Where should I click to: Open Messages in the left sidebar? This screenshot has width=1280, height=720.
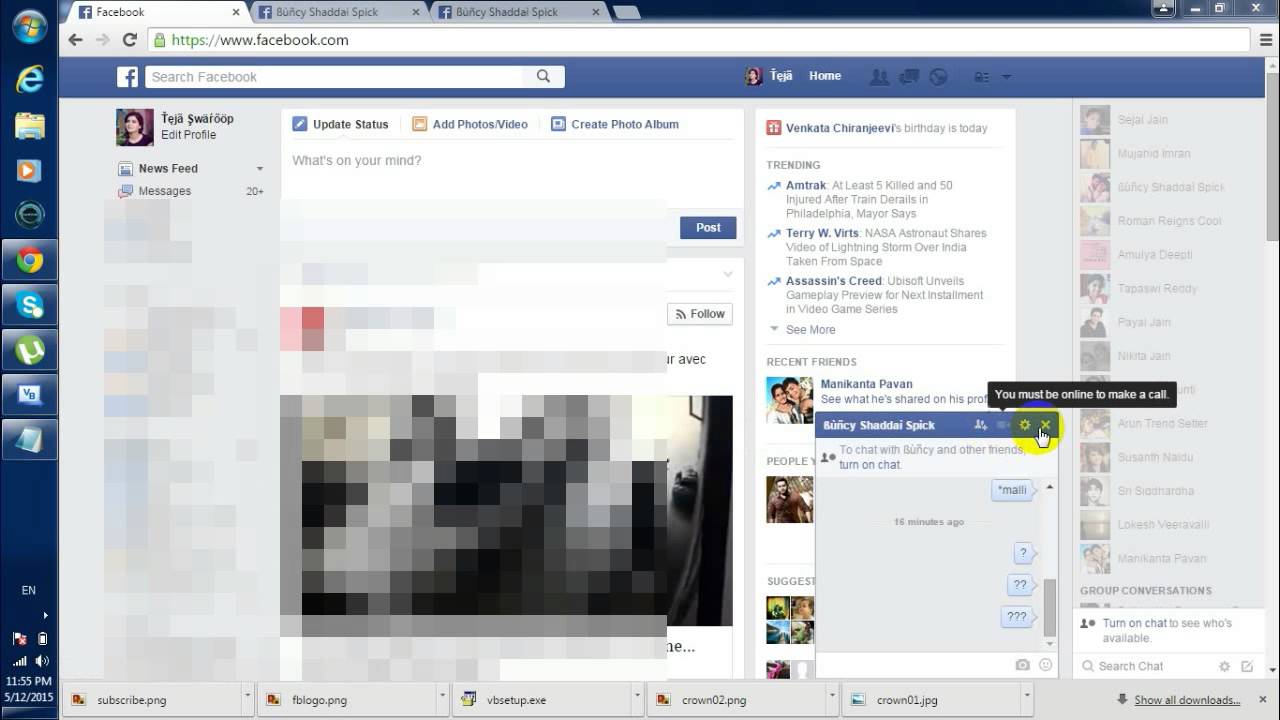pyautogui.click(x=165, y=191)
